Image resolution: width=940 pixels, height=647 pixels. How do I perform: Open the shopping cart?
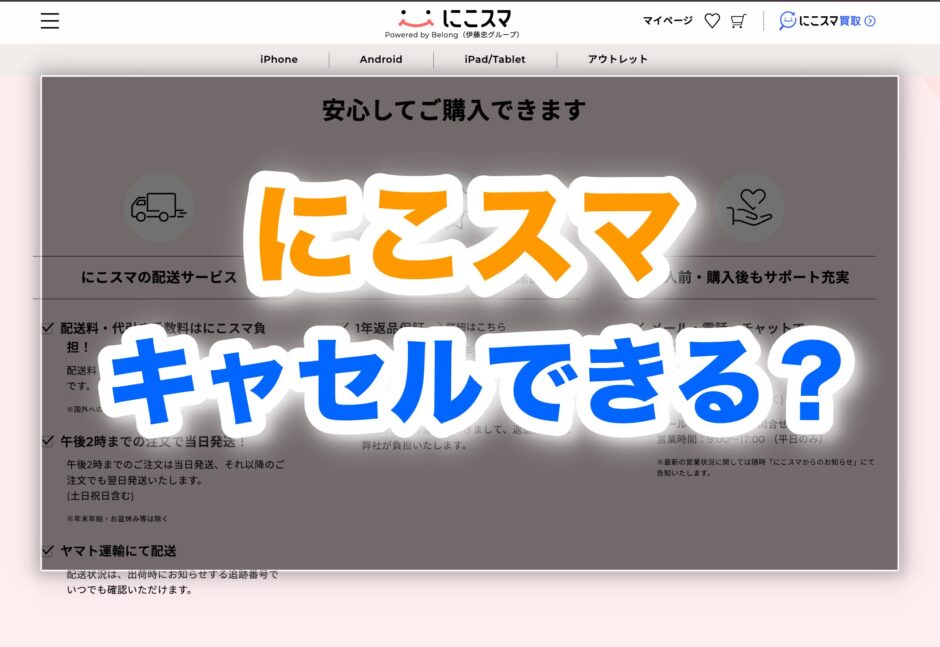(738, 21)
